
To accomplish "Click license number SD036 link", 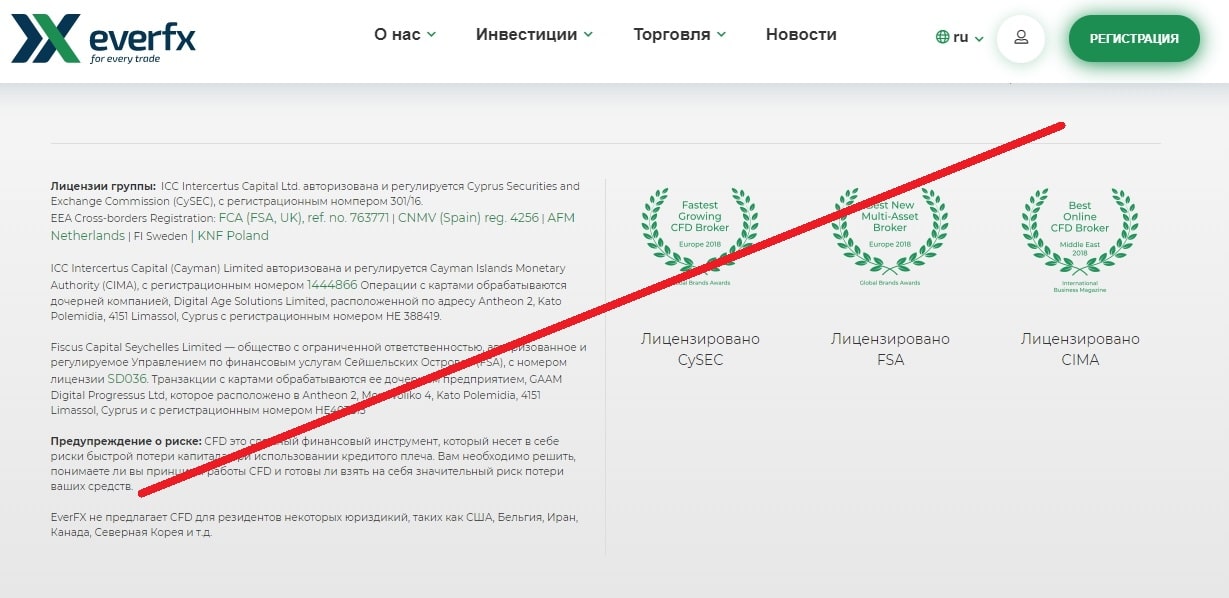I will coord(127,379).
